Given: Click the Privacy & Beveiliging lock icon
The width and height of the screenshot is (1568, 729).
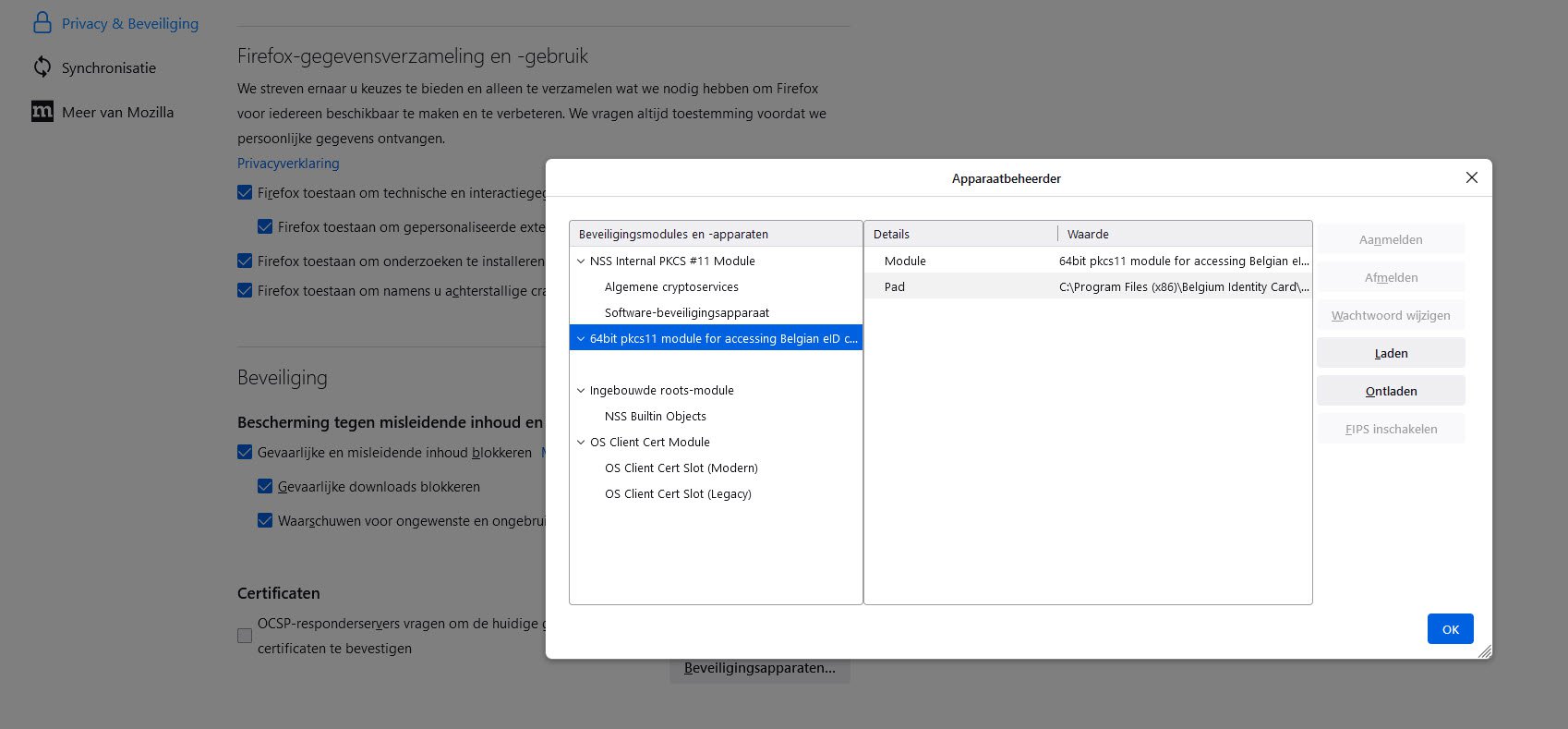Looking at the screenshot, I should (42, 23).
